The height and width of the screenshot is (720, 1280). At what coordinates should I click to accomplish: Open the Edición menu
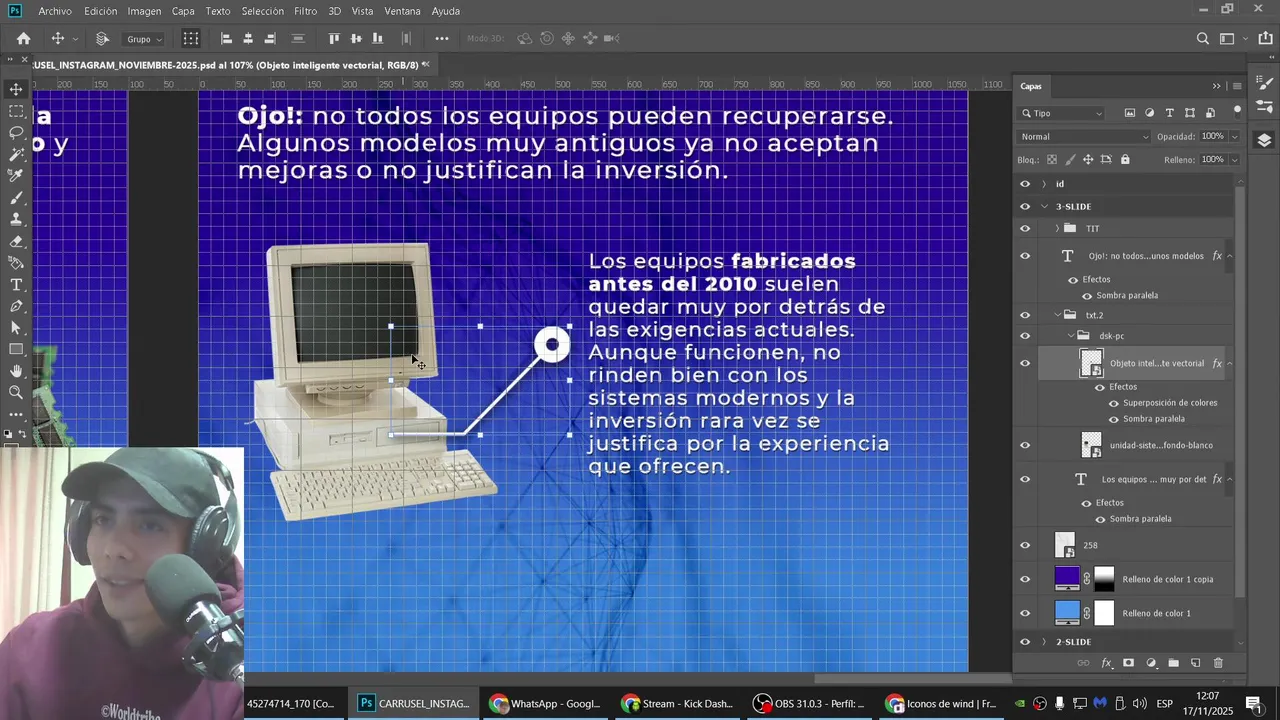tap(100, 11)
